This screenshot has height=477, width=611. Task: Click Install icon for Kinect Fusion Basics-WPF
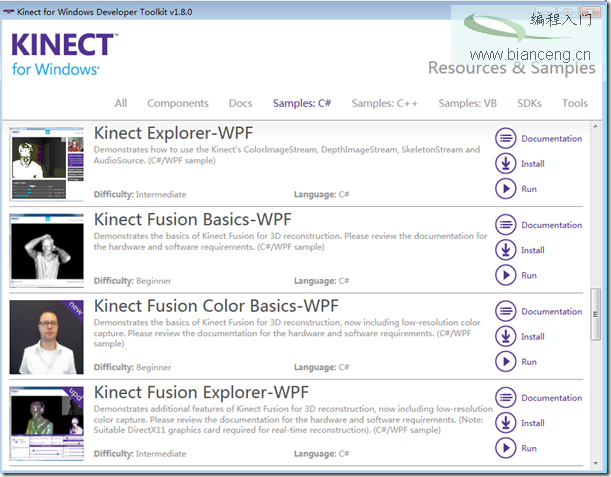click(506, 250)
